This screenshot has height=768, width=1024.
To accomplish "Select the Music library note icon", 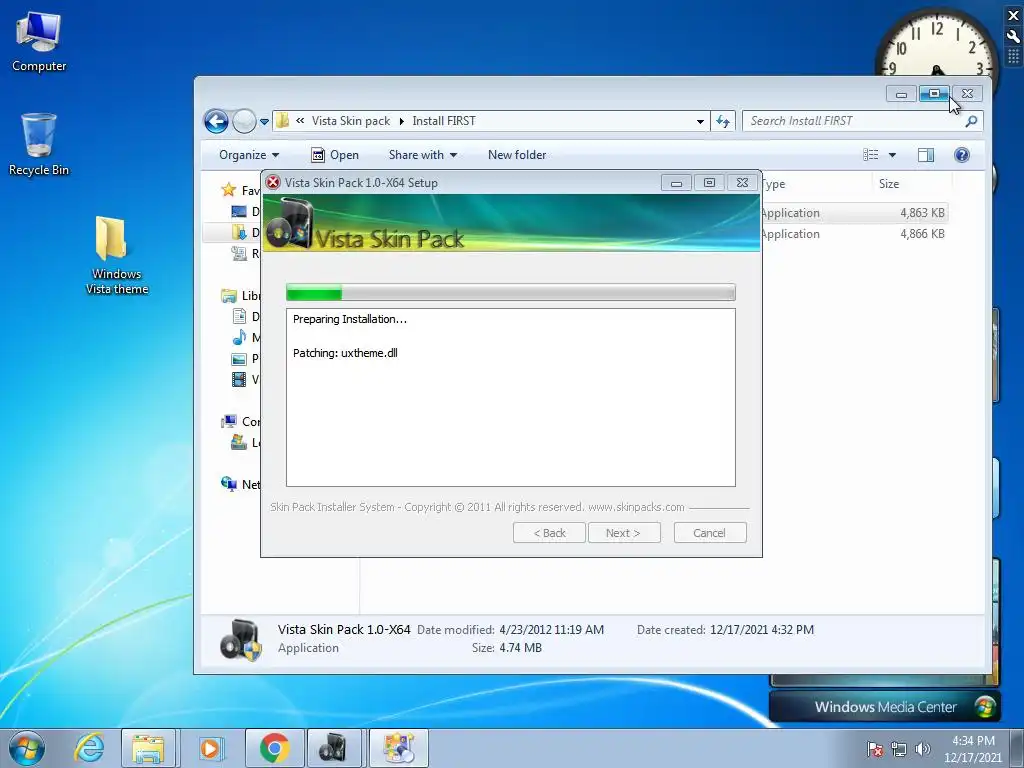I will (240, 337).
